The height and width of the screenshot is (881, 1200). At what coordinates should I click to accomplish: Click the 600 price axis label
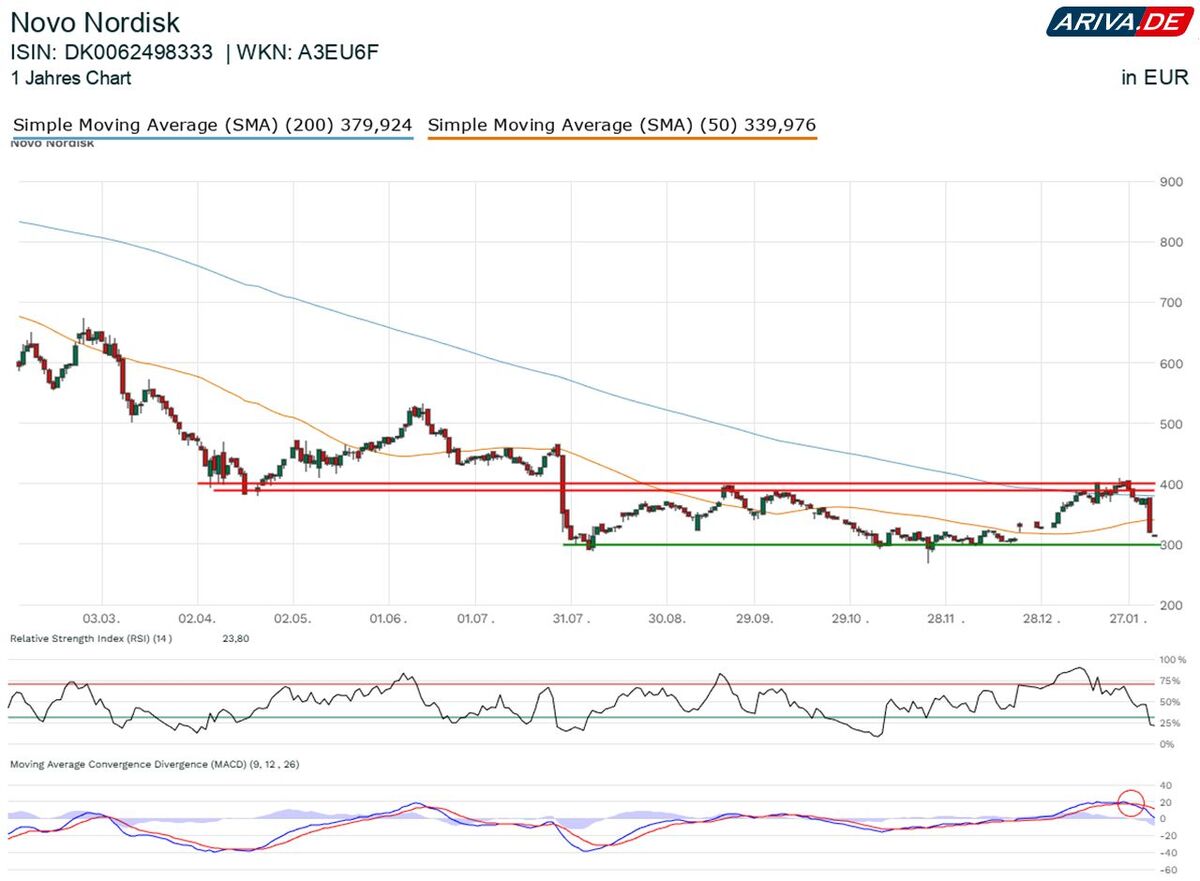click(1171, 363)
